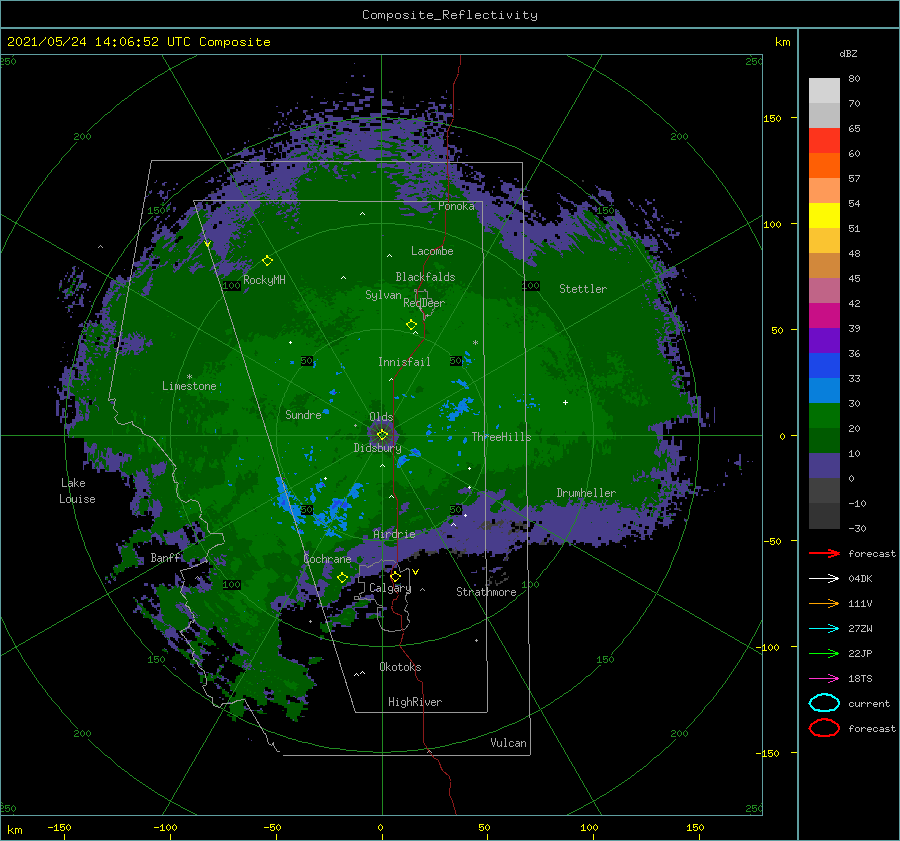Click the yellow diamond marker below Cochrane
The height and width of the screenshot is (841, 900).
342,578
